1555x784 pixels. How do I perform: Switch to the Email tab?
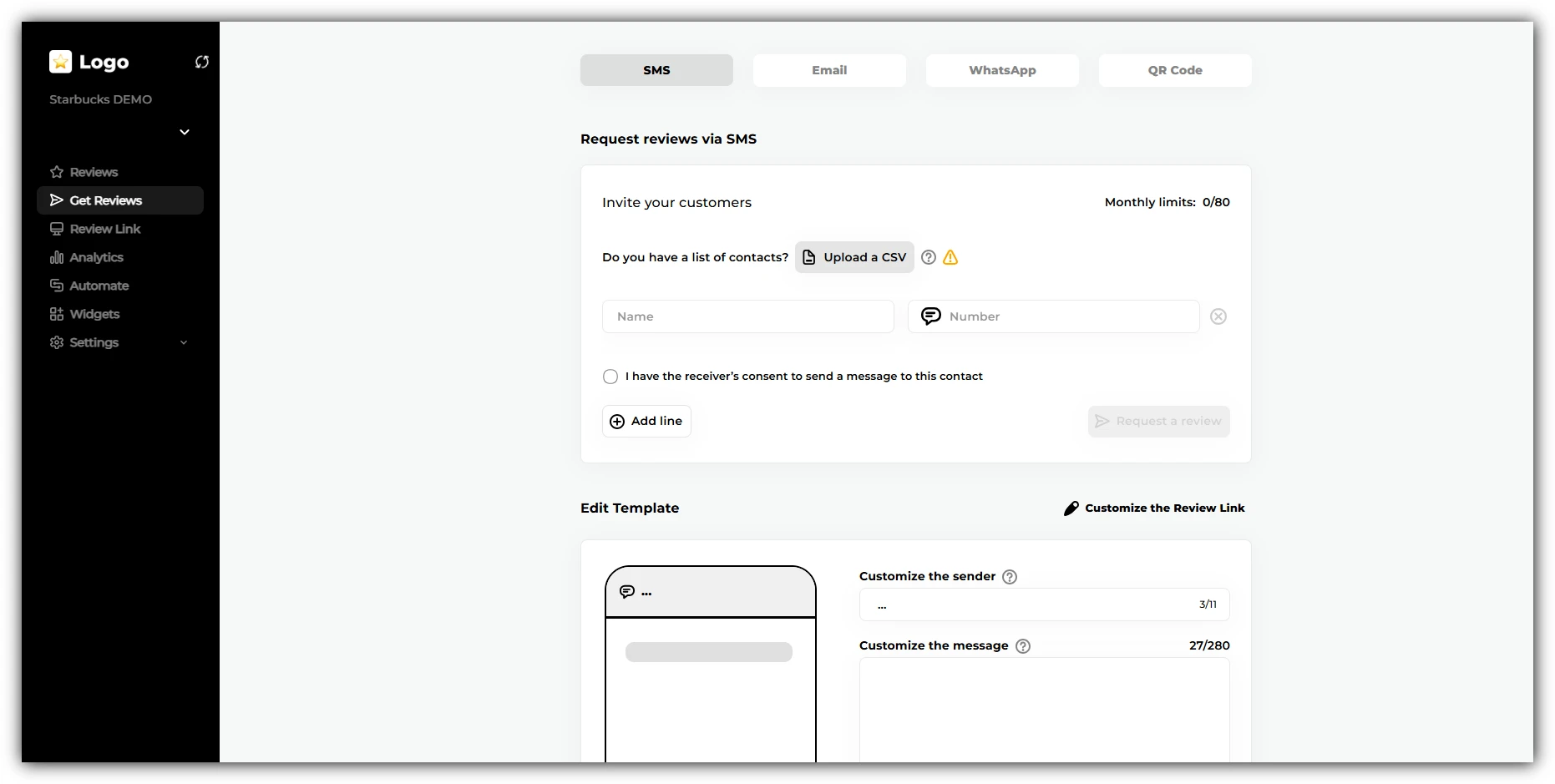tap(829, 70)
